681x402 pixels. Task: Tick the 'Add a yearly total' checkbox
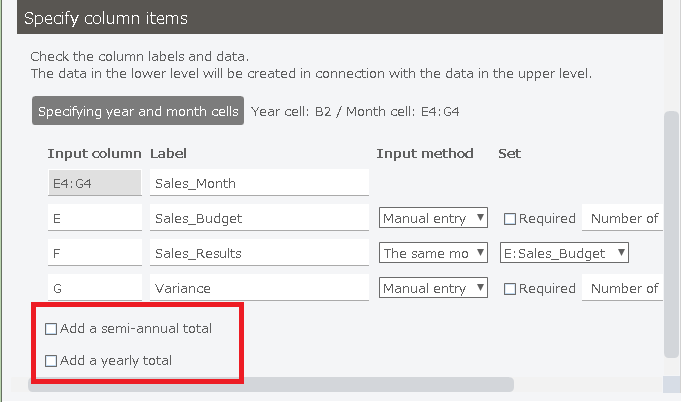[x=52, y=361]
